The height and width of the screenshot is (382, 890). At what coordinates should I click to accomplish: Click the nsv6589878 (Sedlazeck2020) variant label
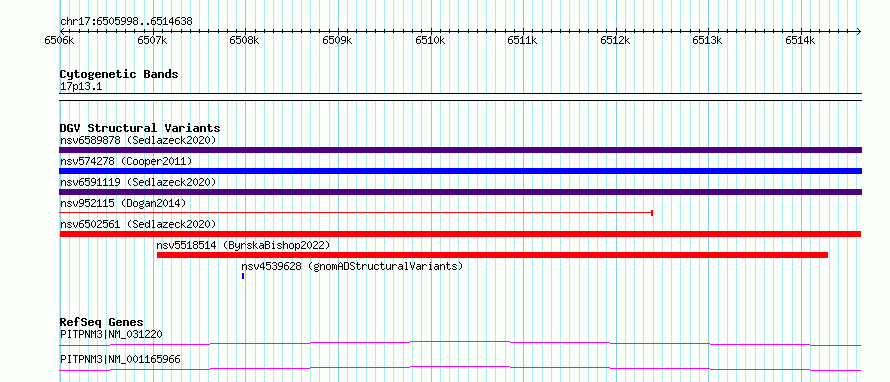pyautogui.click(x=138, y=140)
